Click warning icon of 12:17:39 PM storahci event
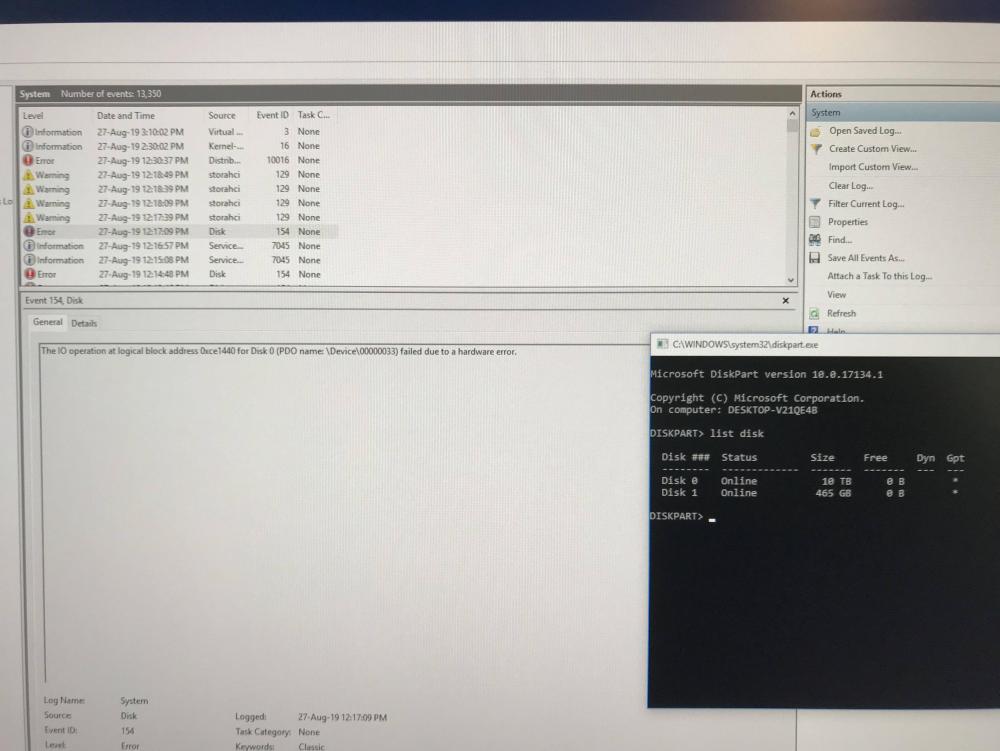 pos(29,217)
